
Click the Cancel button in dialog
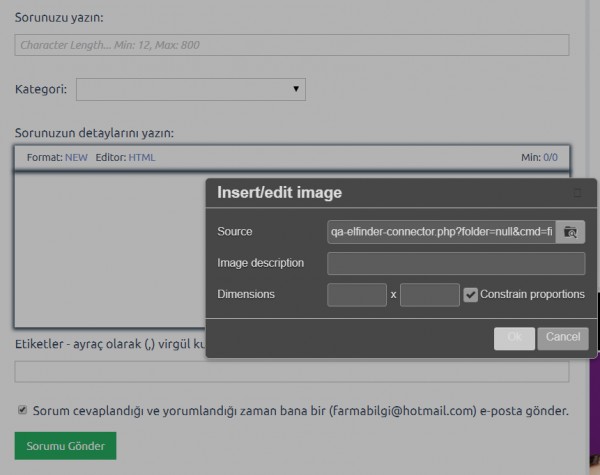(x=563, y=338)
